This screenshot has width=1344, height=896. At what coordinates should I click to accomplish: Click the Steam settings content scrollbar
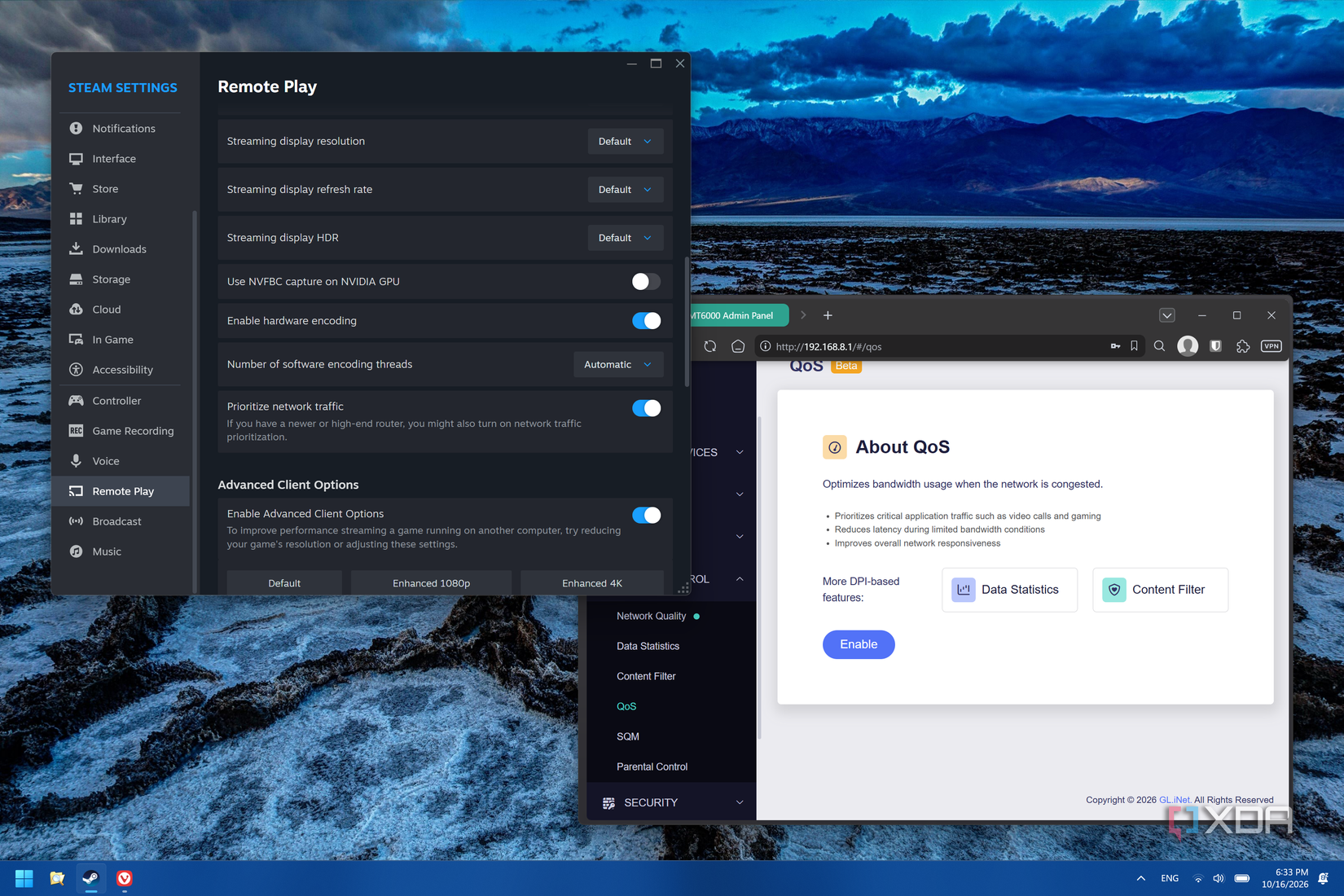click(x=687, y=323)
